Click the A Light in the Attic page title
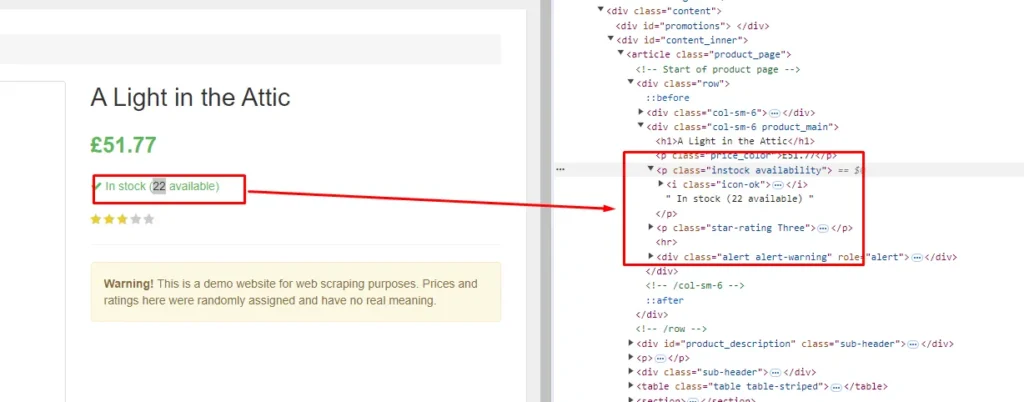The height and width of the screenshot is (402, 1024). pyautogui.click(x=190, y=98)
